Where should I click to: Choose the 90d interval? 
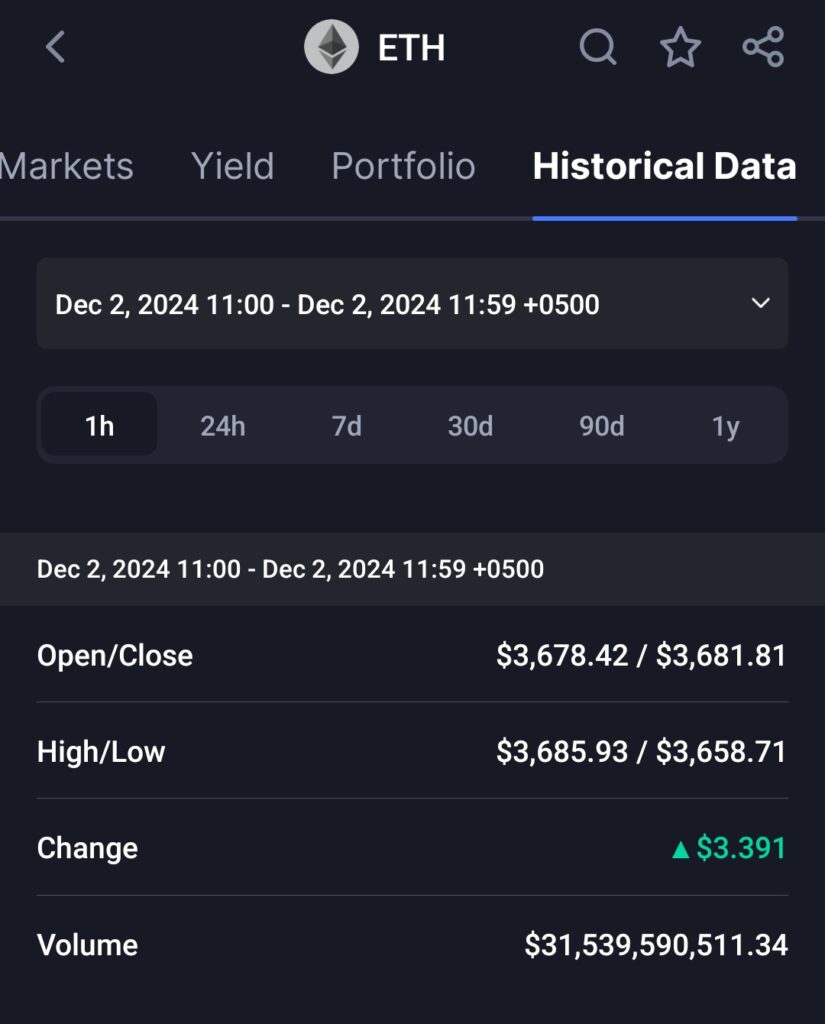(x=601, y=426)
